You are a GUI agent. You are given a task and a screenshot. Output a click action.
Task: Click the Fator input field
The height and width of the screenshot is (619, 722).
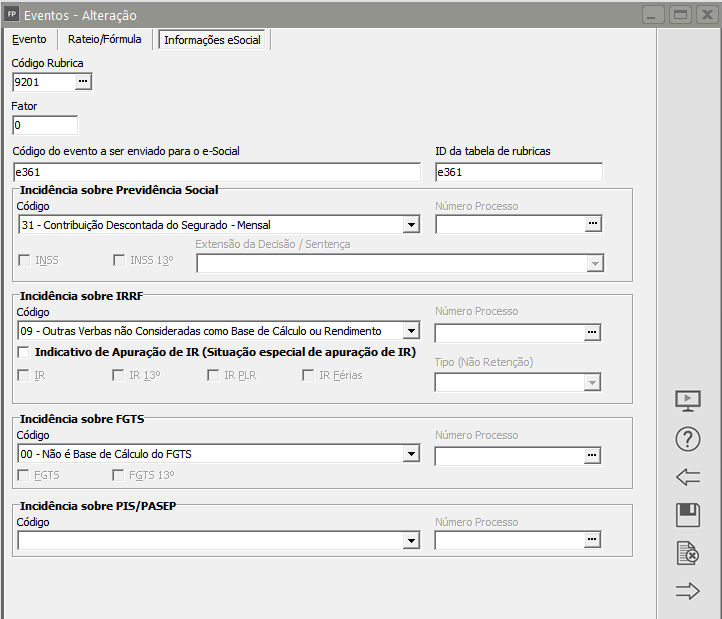click(45, 125)
